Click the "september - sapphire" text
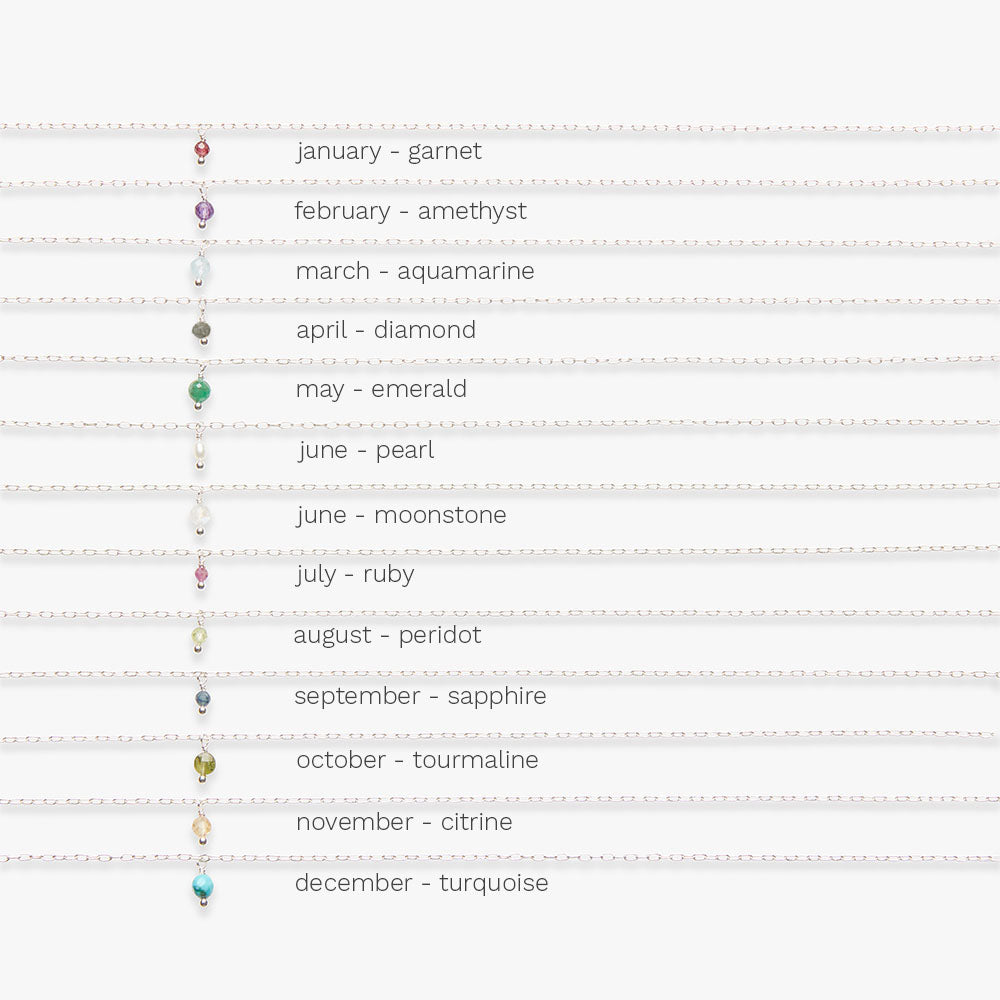Image resolution: width=1000 pixels, height=1000 pixels. tap(420, 696)
